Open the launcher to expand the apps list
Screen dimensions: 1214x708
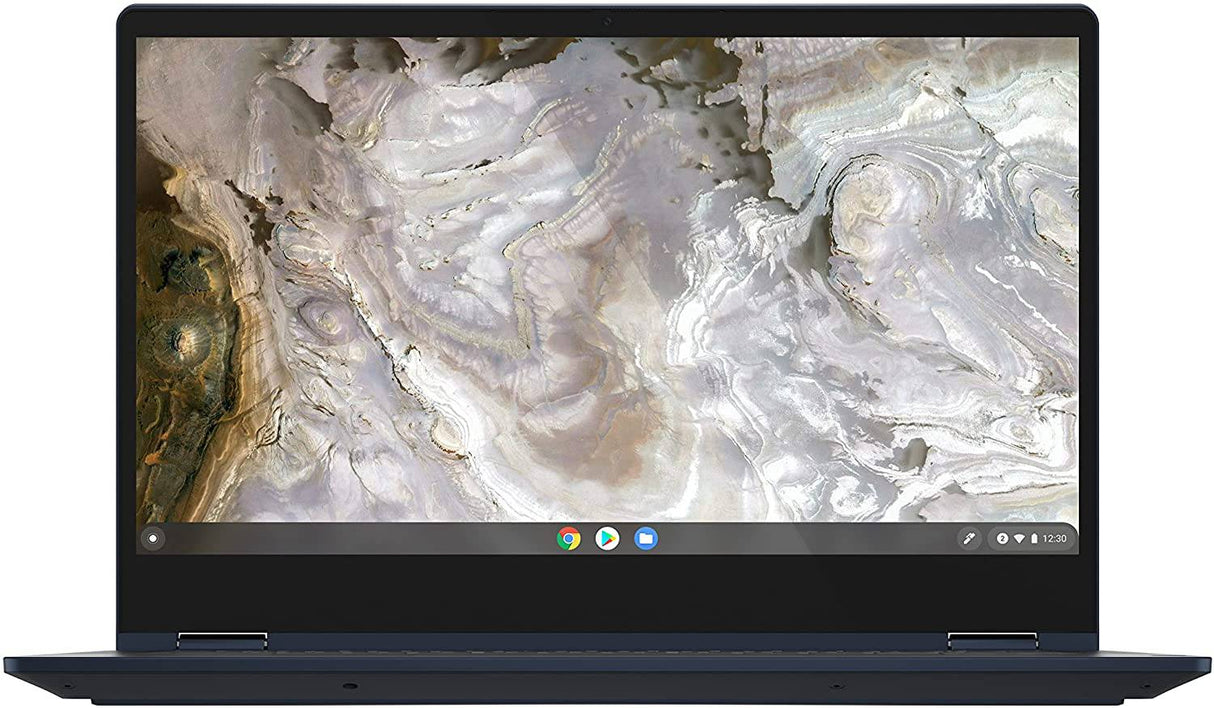151,538
